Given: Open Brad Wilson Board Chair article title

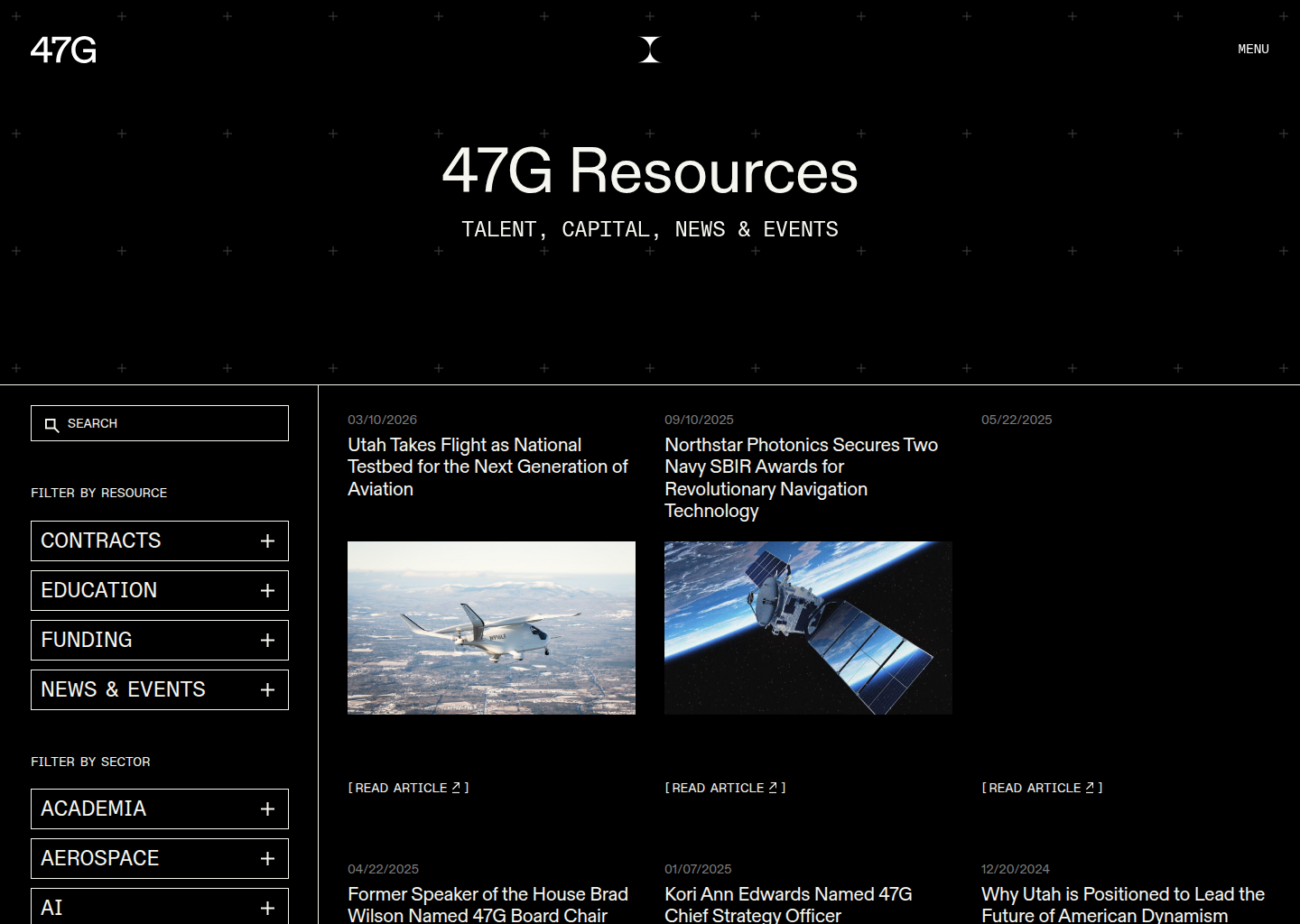Looking at the screenshot, I should 487,904.
